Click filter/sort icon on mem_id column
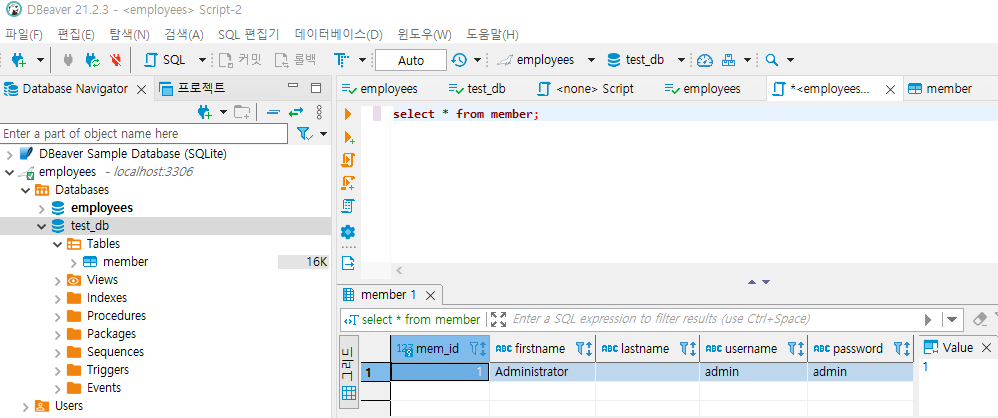This screenshot has width=998, height=418. pos(479,349)
